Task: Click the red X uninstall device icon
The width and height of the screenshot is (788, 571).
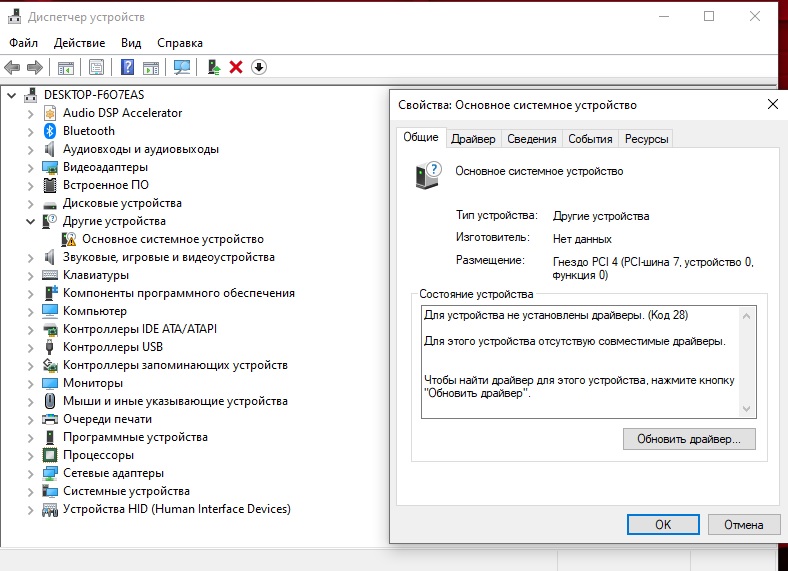Action: 236,67
